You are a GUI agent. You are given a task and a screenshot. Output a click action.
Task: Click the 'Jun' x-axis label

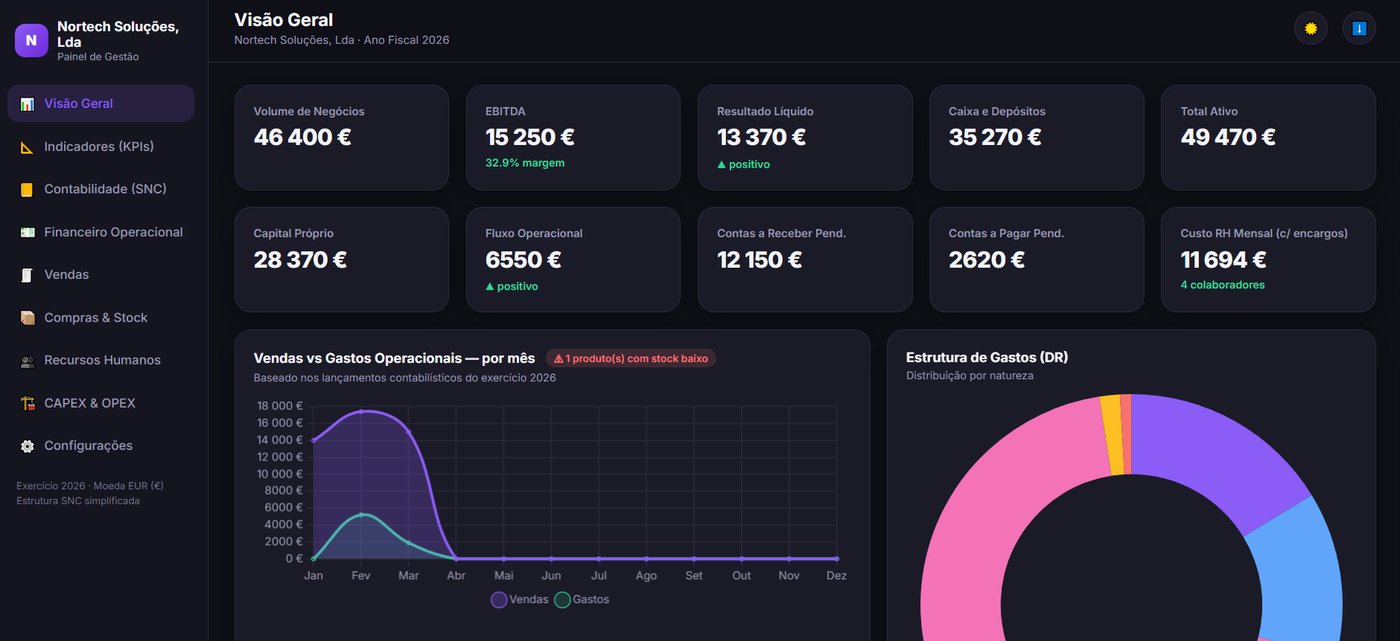point(551,576)
